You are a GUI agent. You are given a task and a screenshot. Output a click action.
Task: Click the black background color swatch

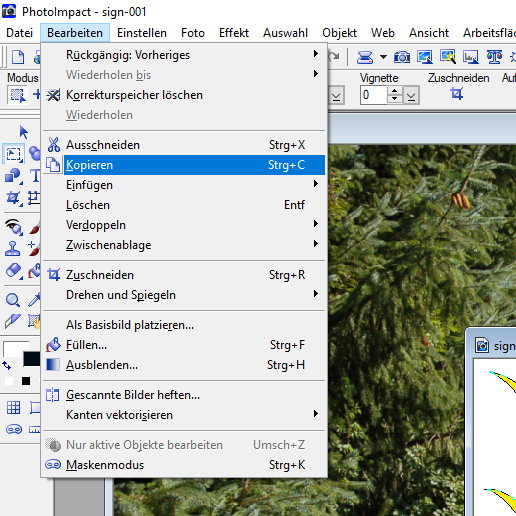[x=32, y=359]
